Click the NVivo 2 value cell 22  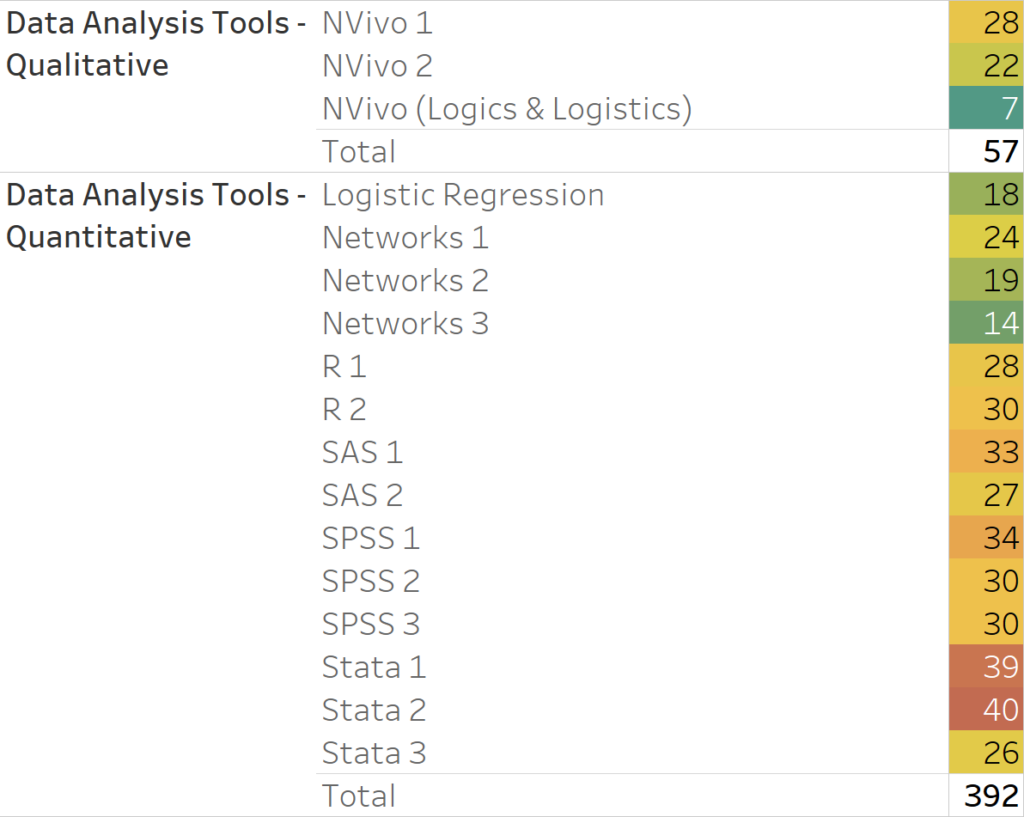[x=986, y=65]
